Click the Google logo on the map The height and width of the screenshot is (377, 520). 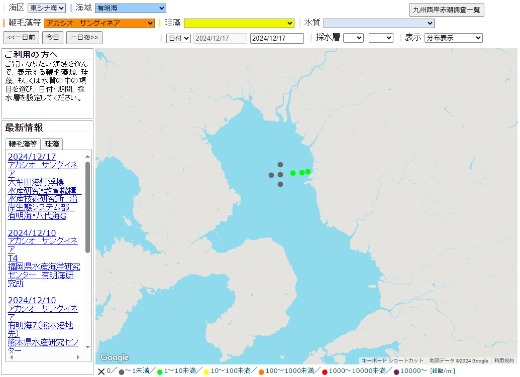point(114,357)
